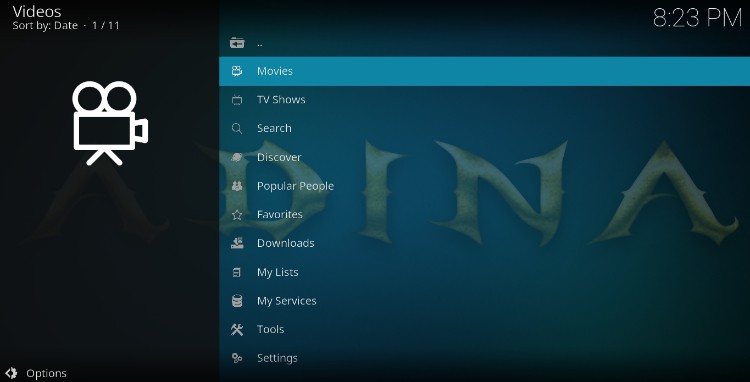Image resolution: width=750 pixels, height=382 pixels.
Task: Open the Tools entry
Action: (x=485, y=329)
